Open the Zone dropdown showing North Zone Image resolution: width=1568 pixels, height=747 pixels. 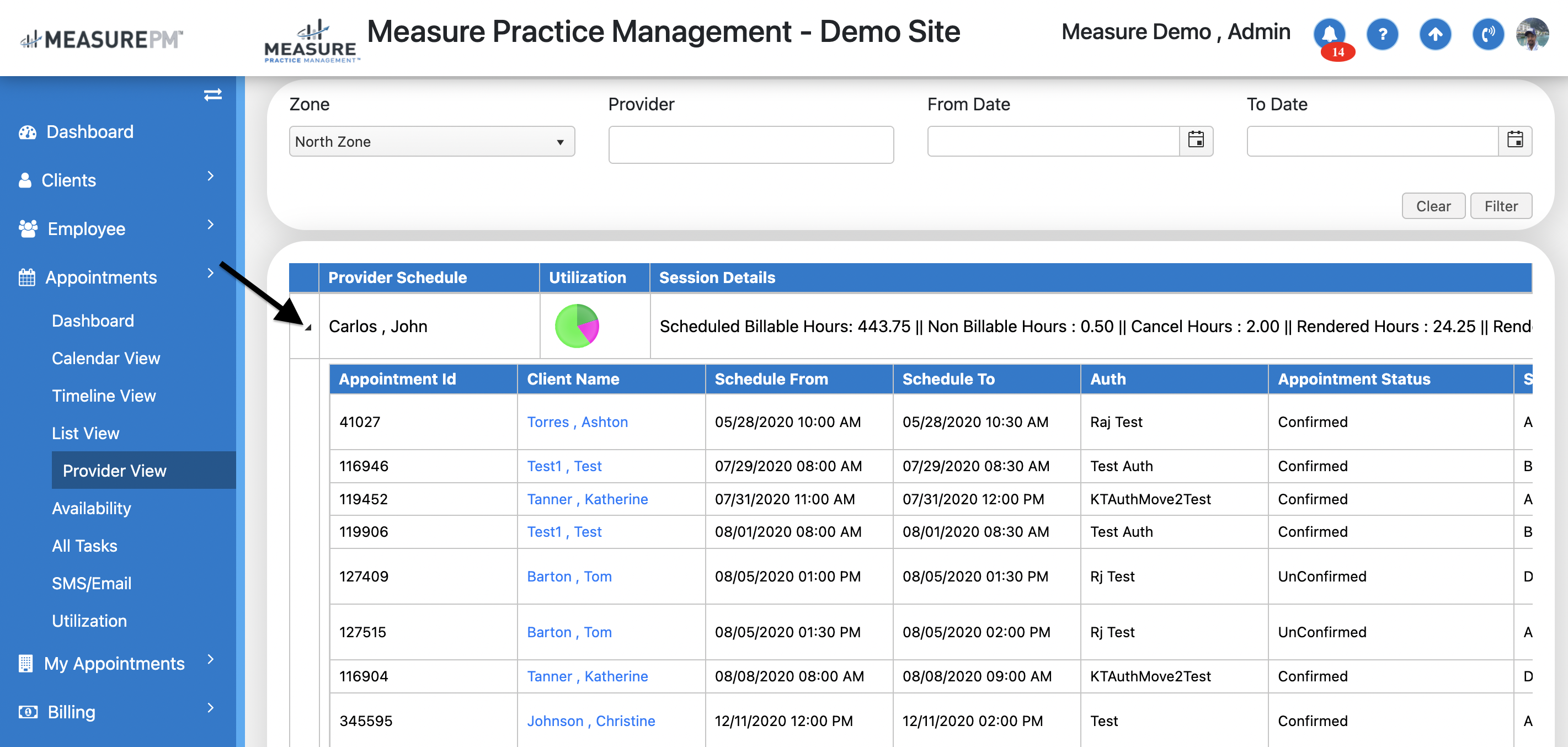(431, 141)
